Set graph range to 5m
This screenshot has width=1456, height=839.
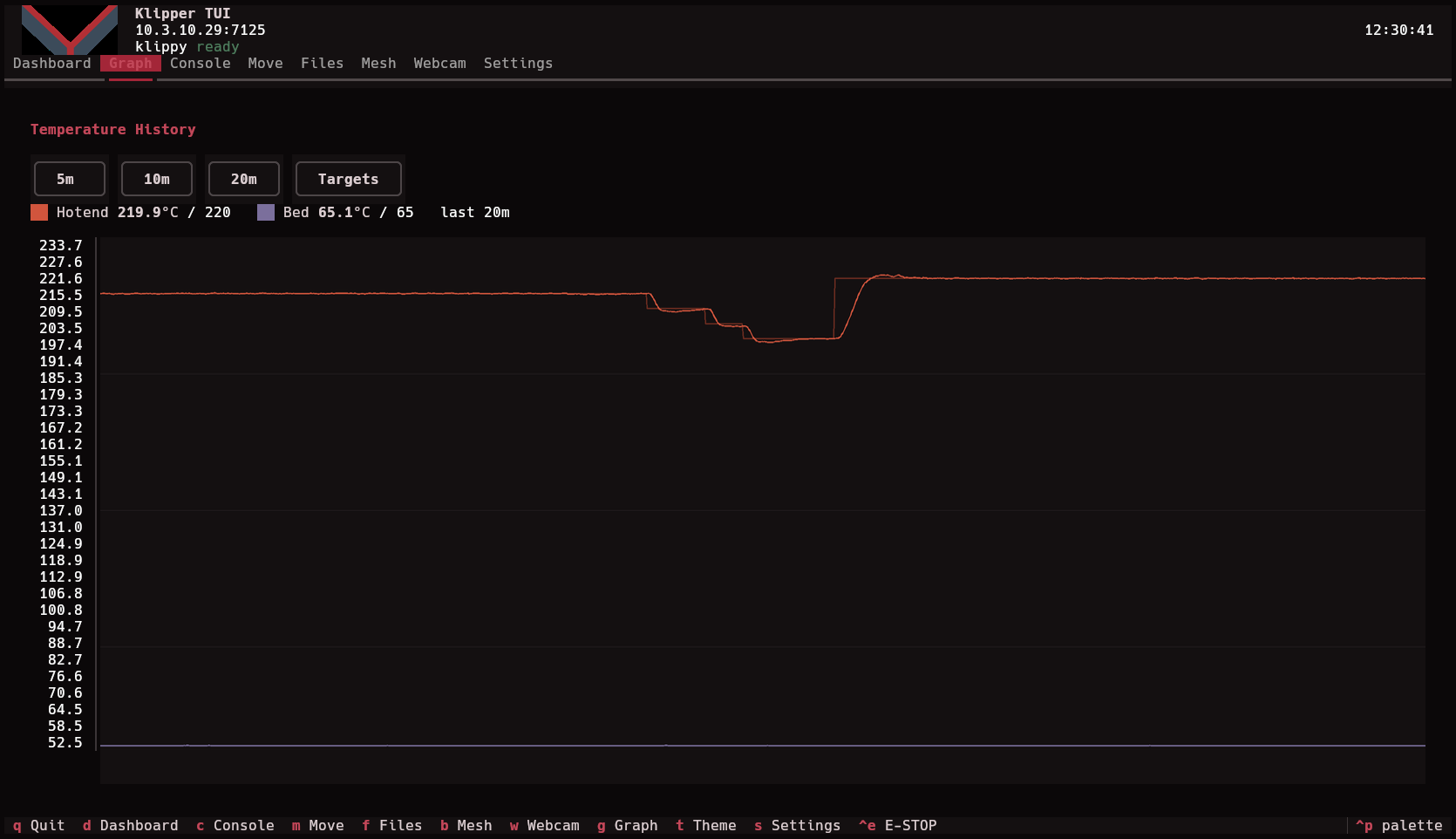pos(70,179)
